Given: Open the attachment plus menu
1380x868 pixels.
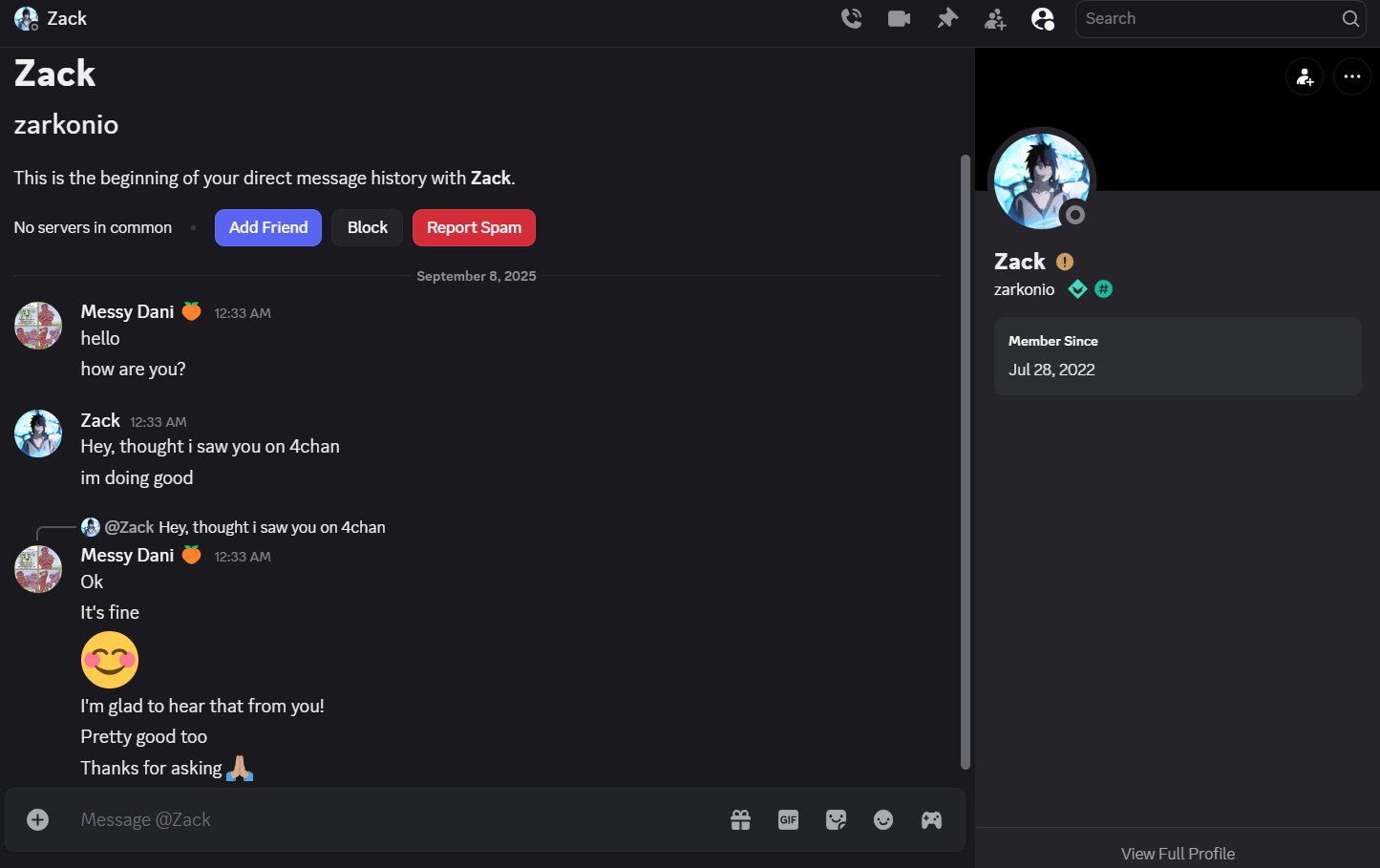Looking at the screenshot, I should [x=38, y=819].
